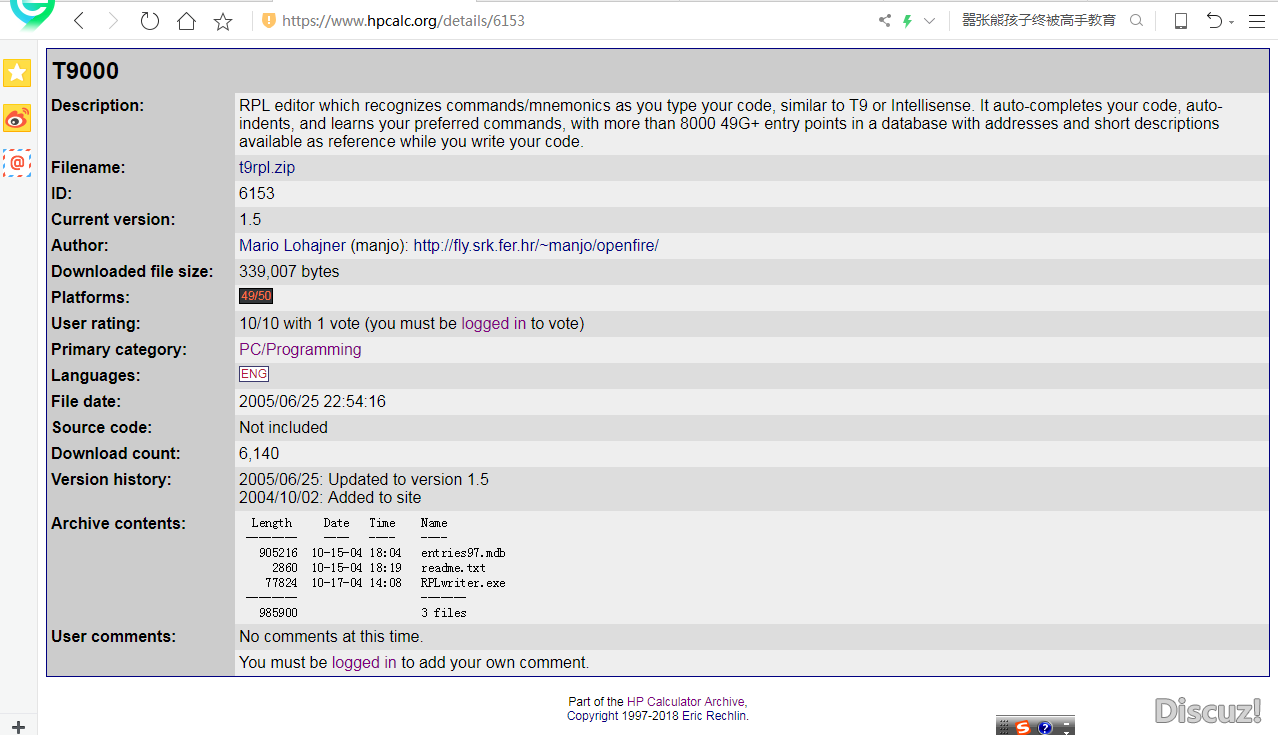Click the 'Updated to version 1.5' history line
The width and height of the screenshot is (1278, 735).
coord(364,480)
